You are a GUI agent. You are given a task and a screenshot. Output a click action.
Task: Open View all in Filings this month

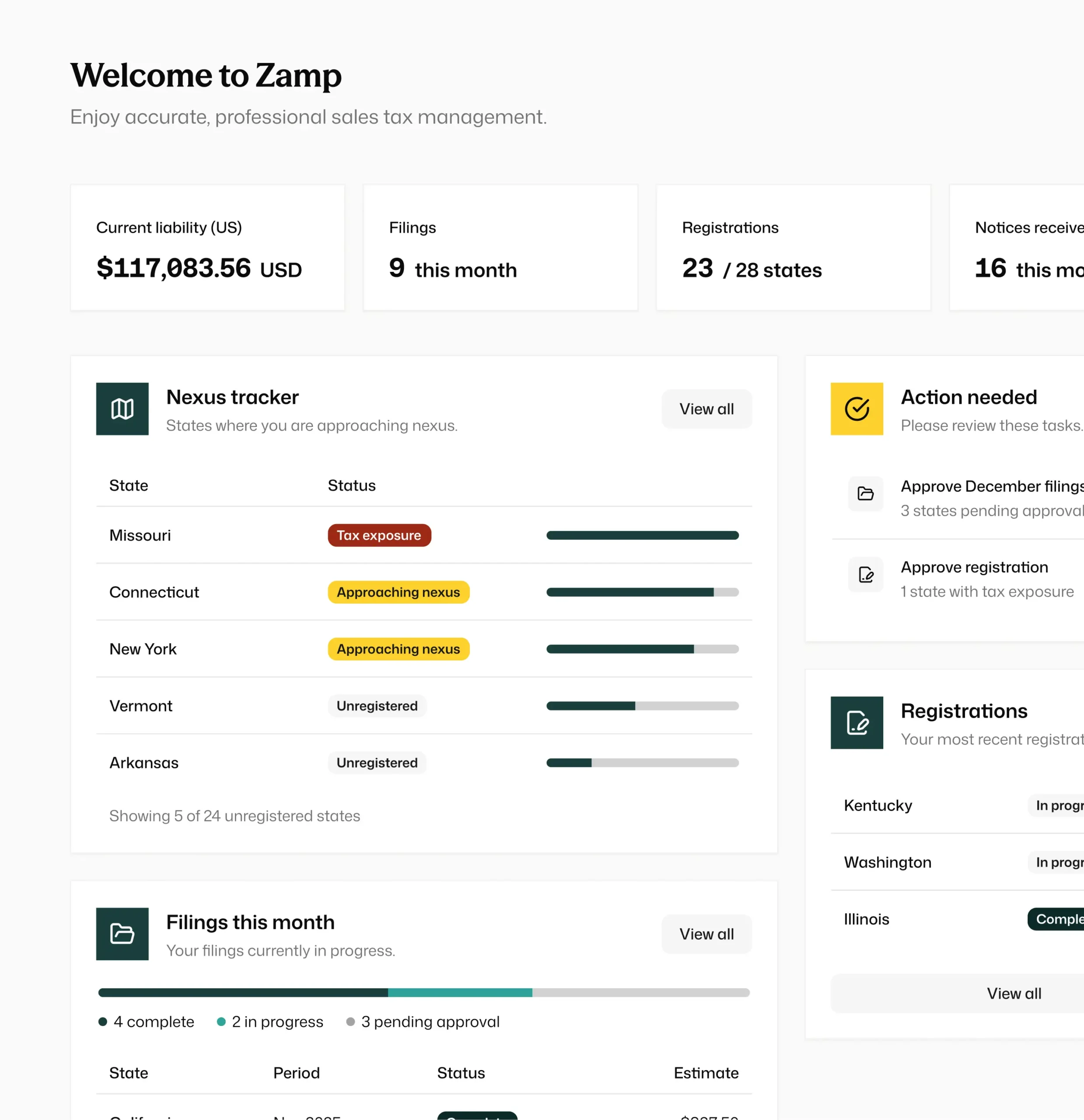(x=706, y=934)
